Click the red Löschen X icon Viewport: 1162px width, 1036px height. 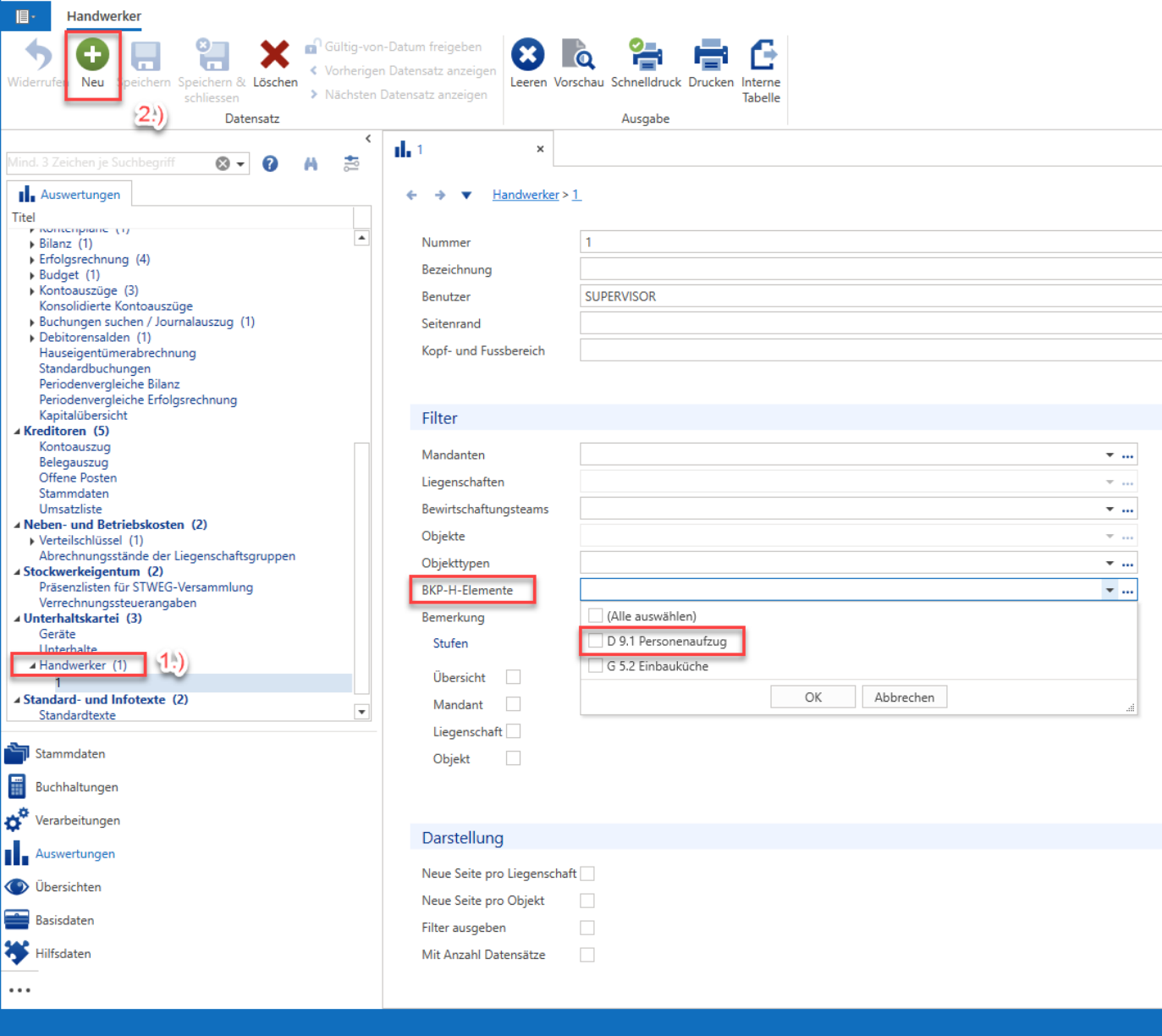click(x=274, y=55)
